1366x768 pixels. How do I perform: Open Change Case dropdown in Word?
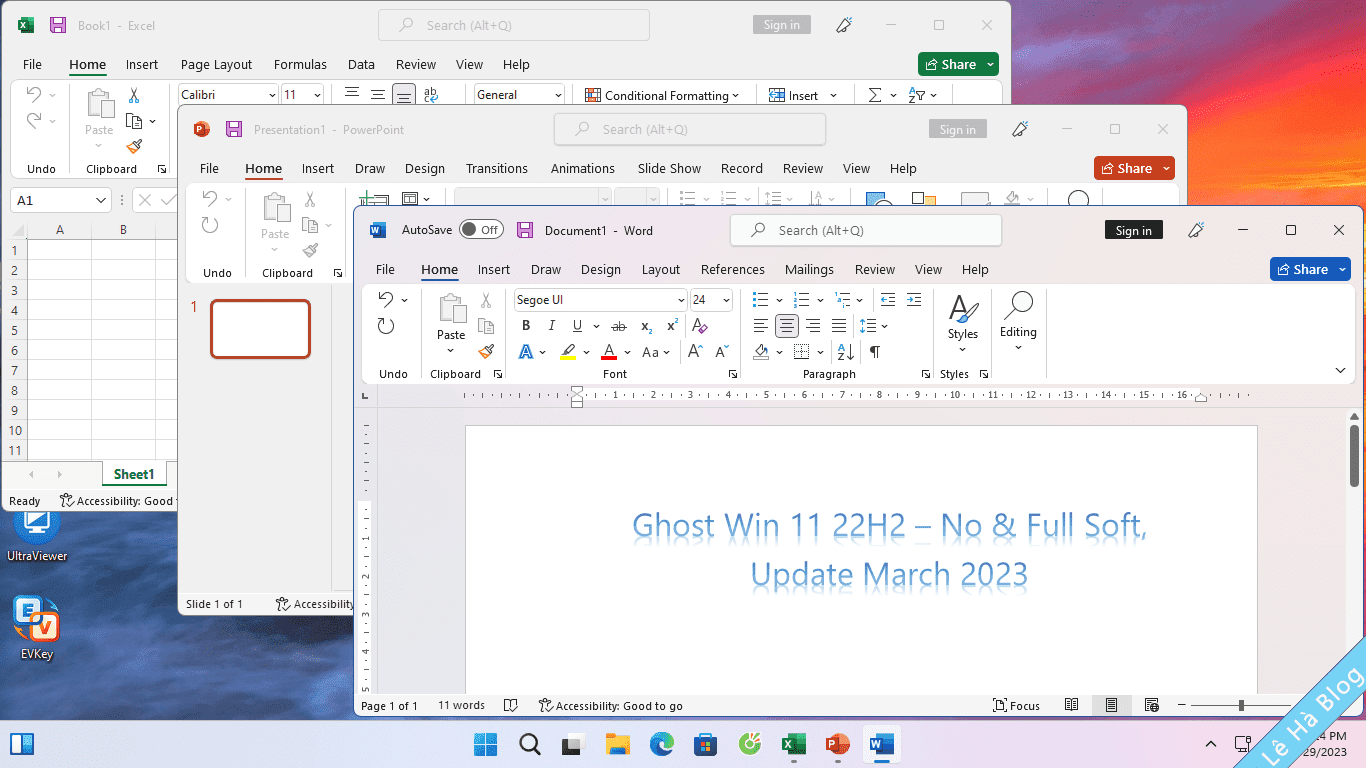coord(656,352)
